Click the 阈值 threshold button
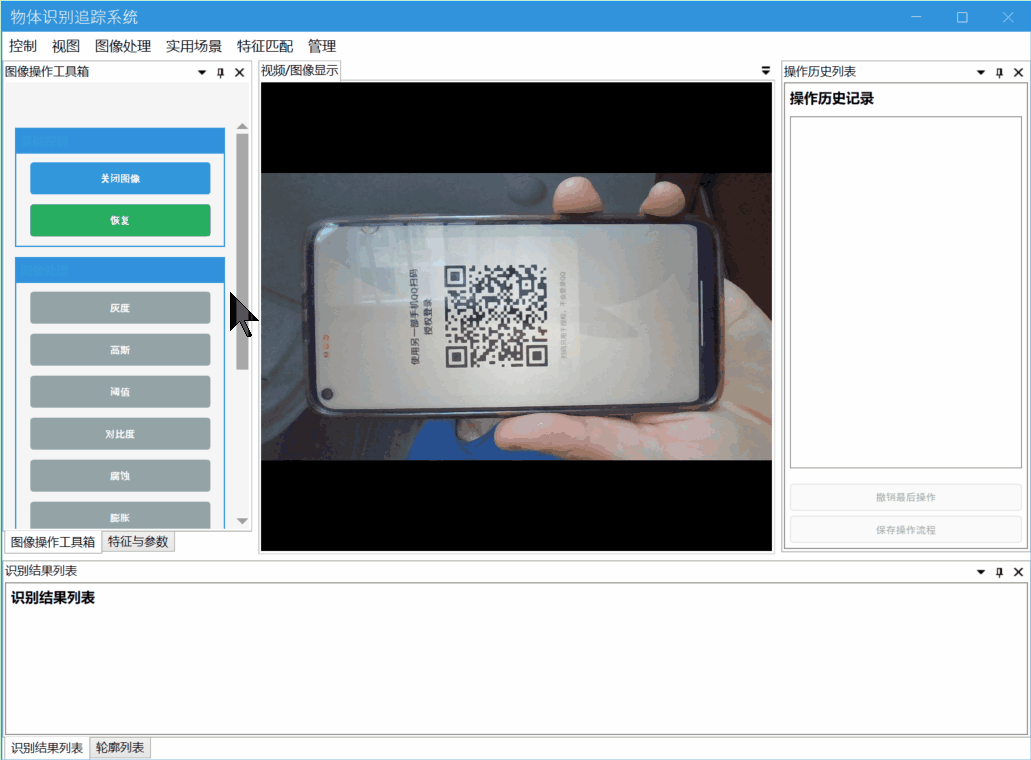Image resolution: width=1031 pixels, height=760 pixels. pyautogui.click(x=120, y=392)
